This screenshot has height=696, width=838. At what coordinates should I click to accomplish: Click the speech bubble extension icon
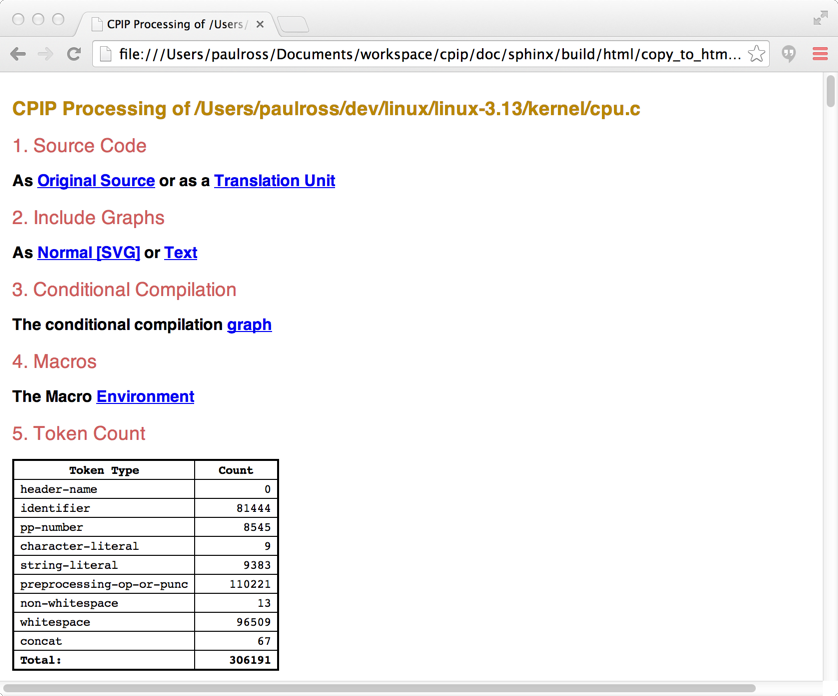789,54
